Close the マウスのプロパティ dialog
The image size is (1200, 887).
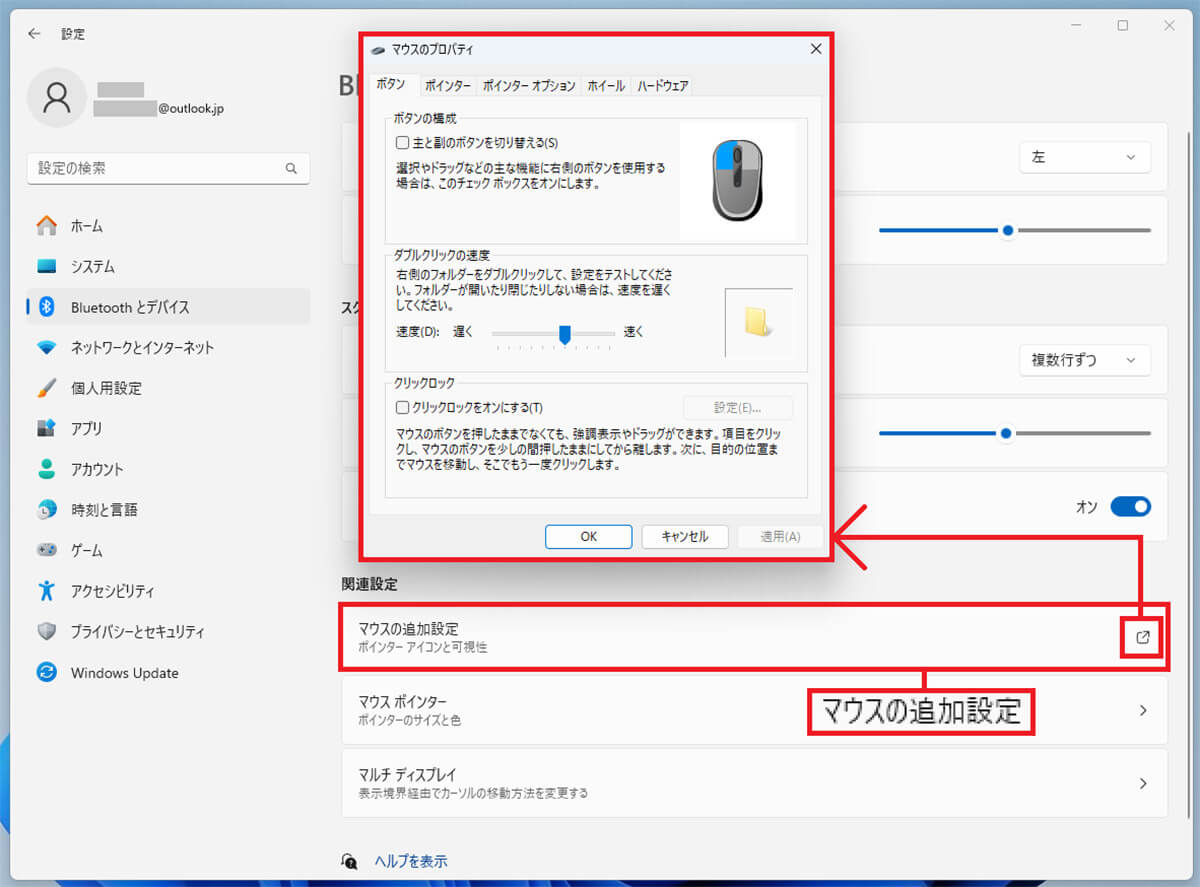click(816, 48)
